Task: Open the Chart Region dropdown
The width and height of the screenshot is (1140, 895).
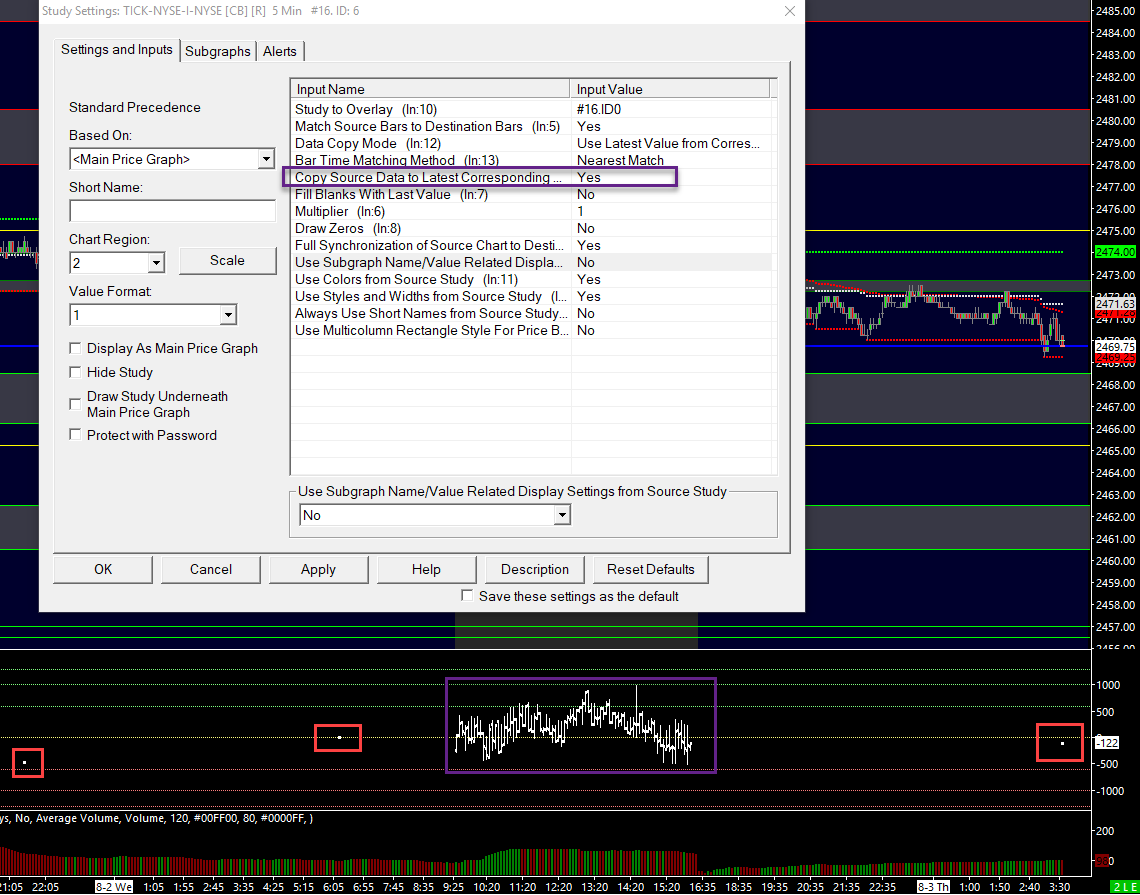Action: (x=156, y=262)
